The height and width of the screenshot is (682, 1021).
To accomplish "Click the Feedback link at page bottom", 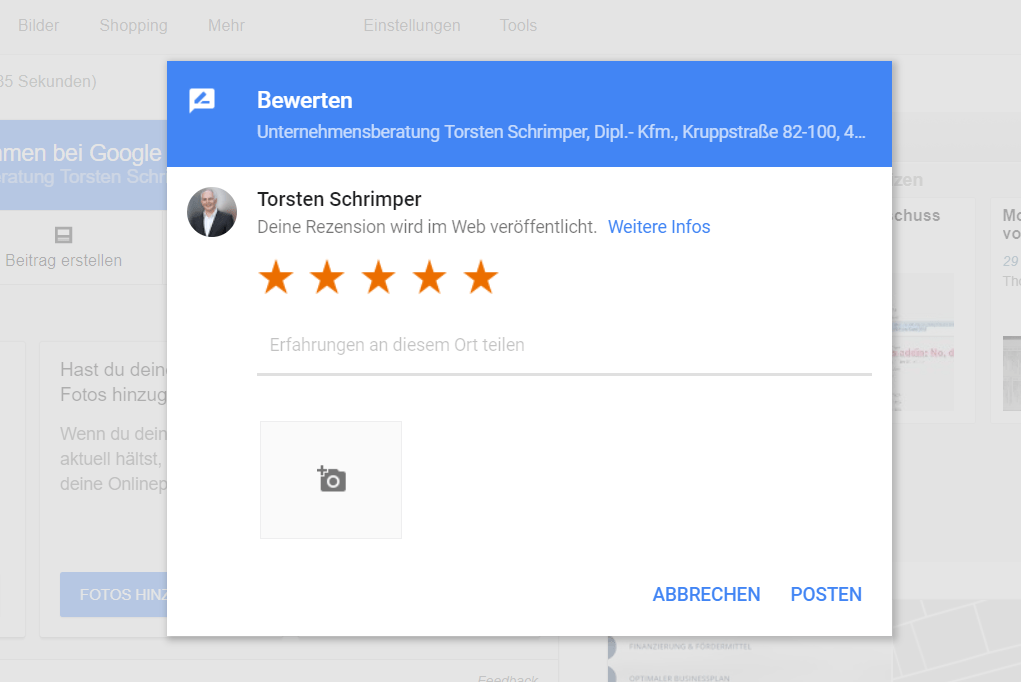I will click(x=508, y=677).
